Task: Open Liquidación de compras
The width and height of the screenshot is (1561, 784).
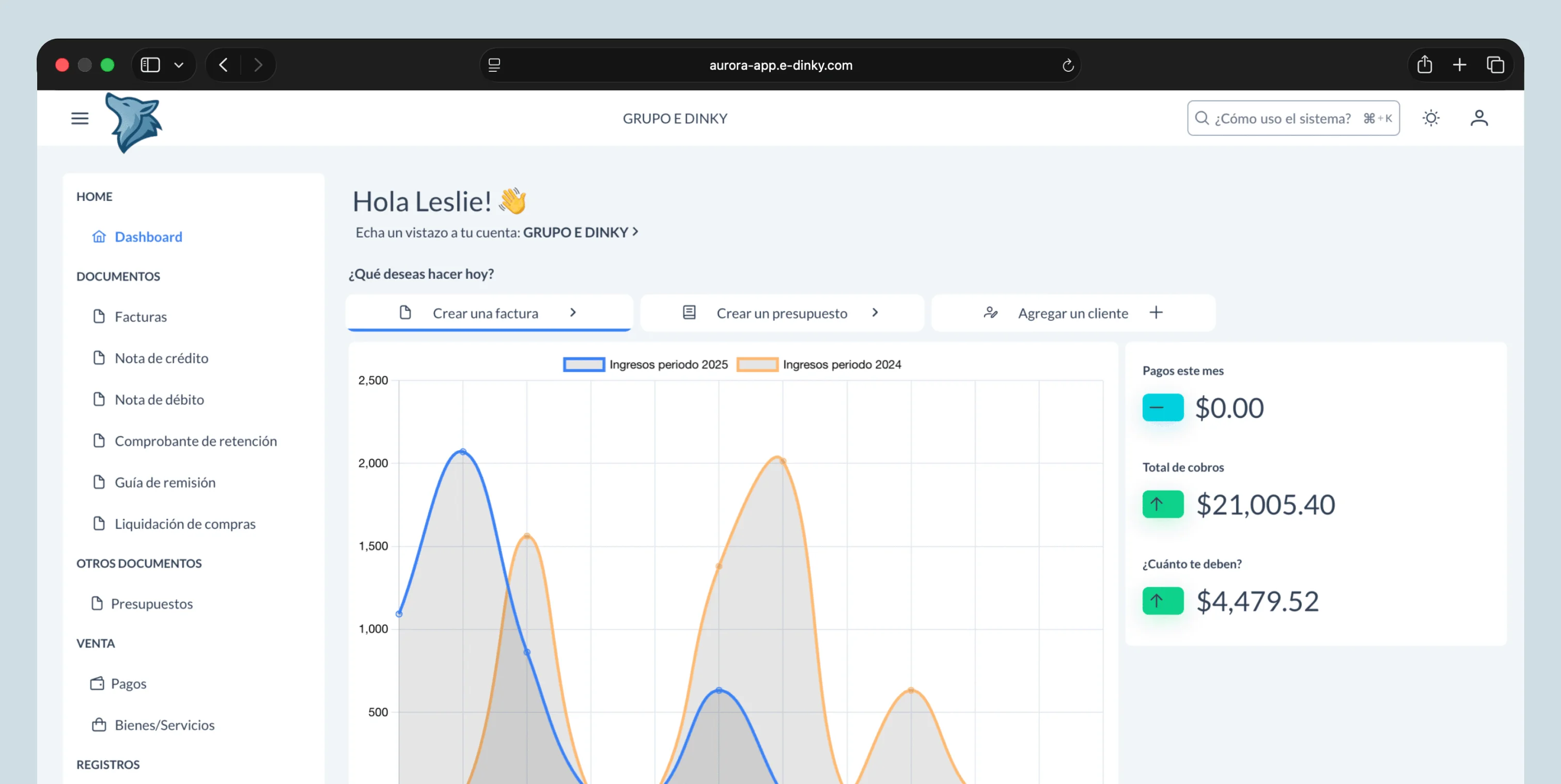Action: pos(185,524)
